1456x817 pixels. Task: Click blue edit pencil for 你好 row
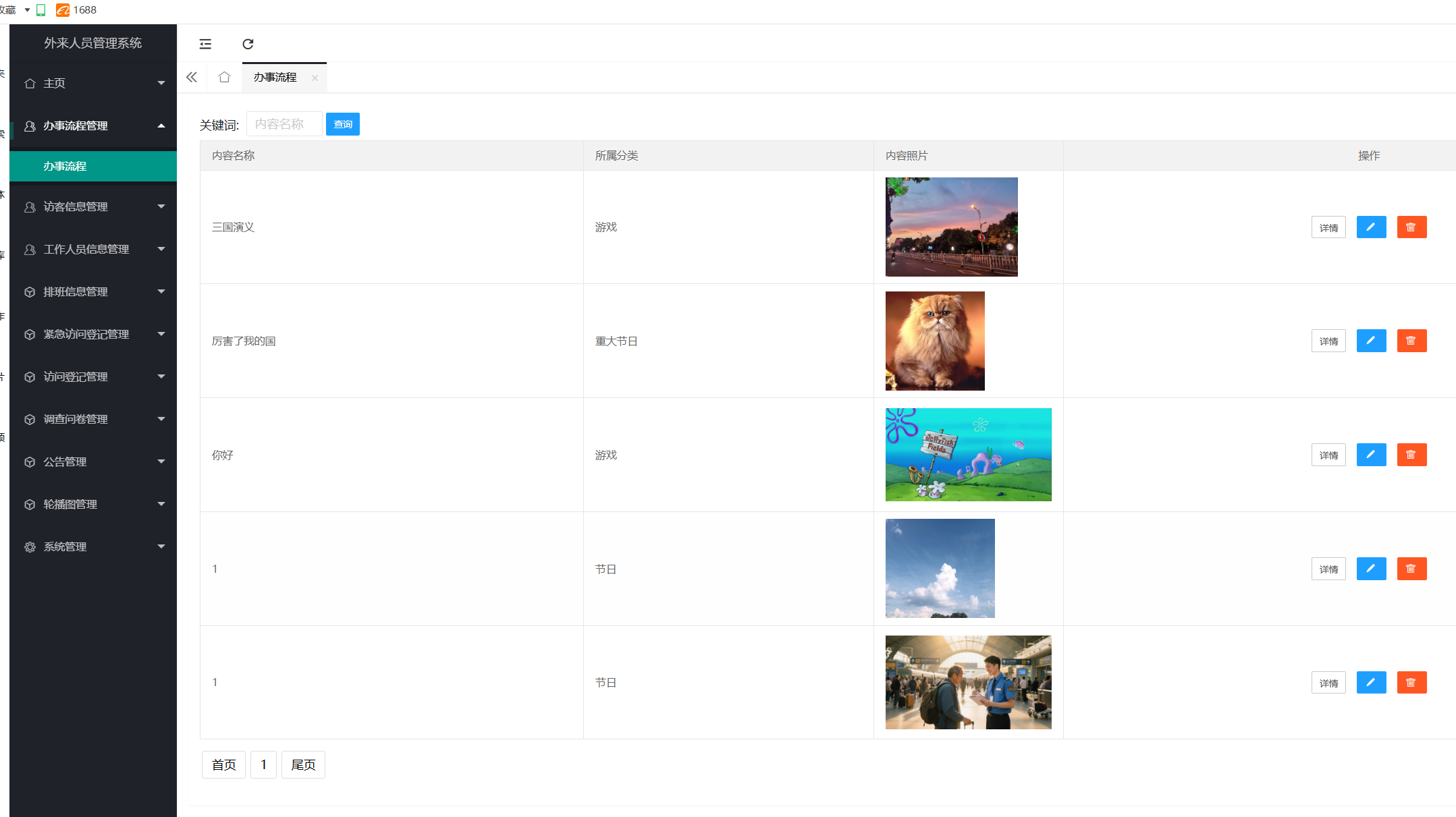1371,455
